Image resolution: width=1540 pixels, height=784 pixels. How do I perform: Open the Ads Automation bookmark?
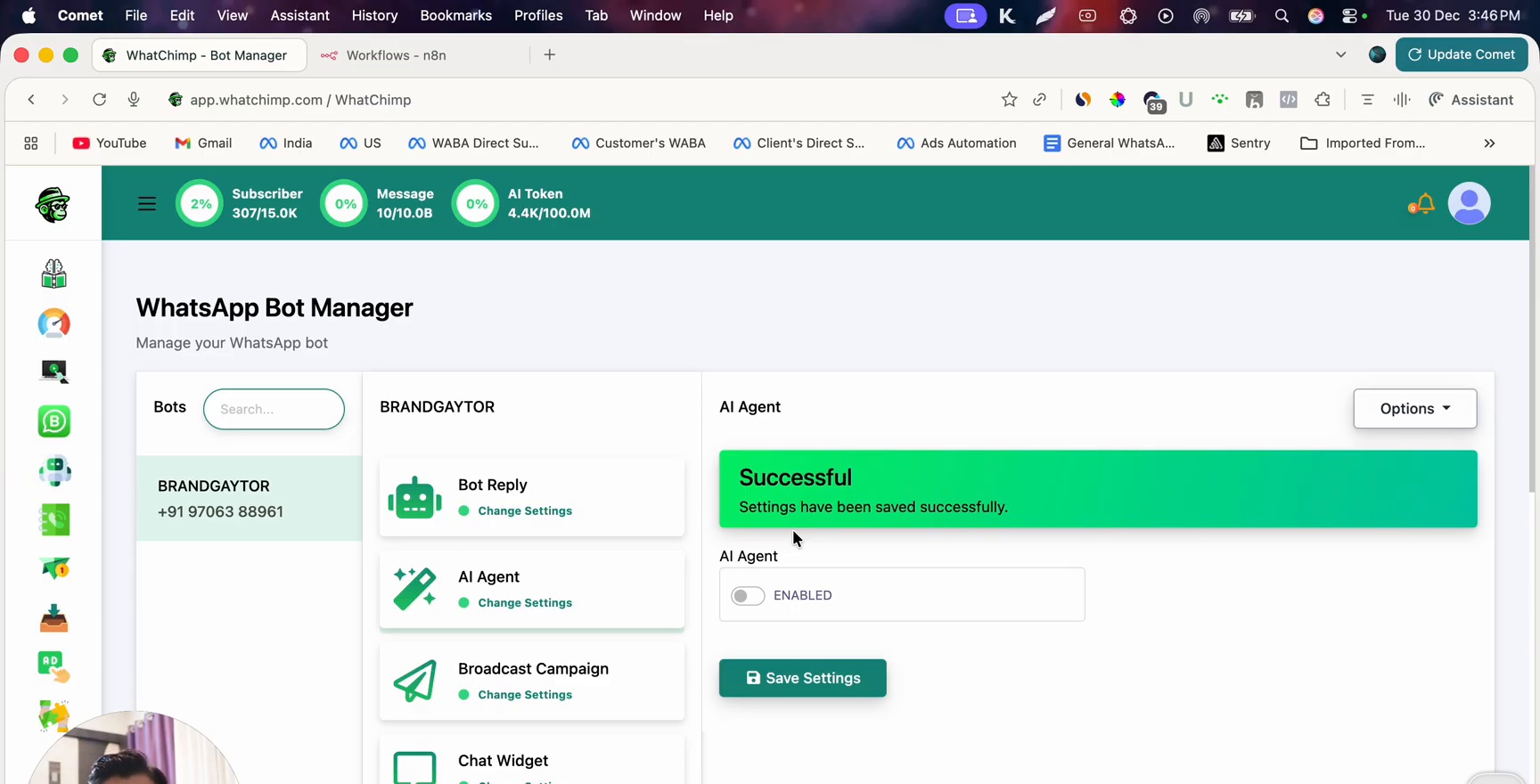click(x=956, y=143)
